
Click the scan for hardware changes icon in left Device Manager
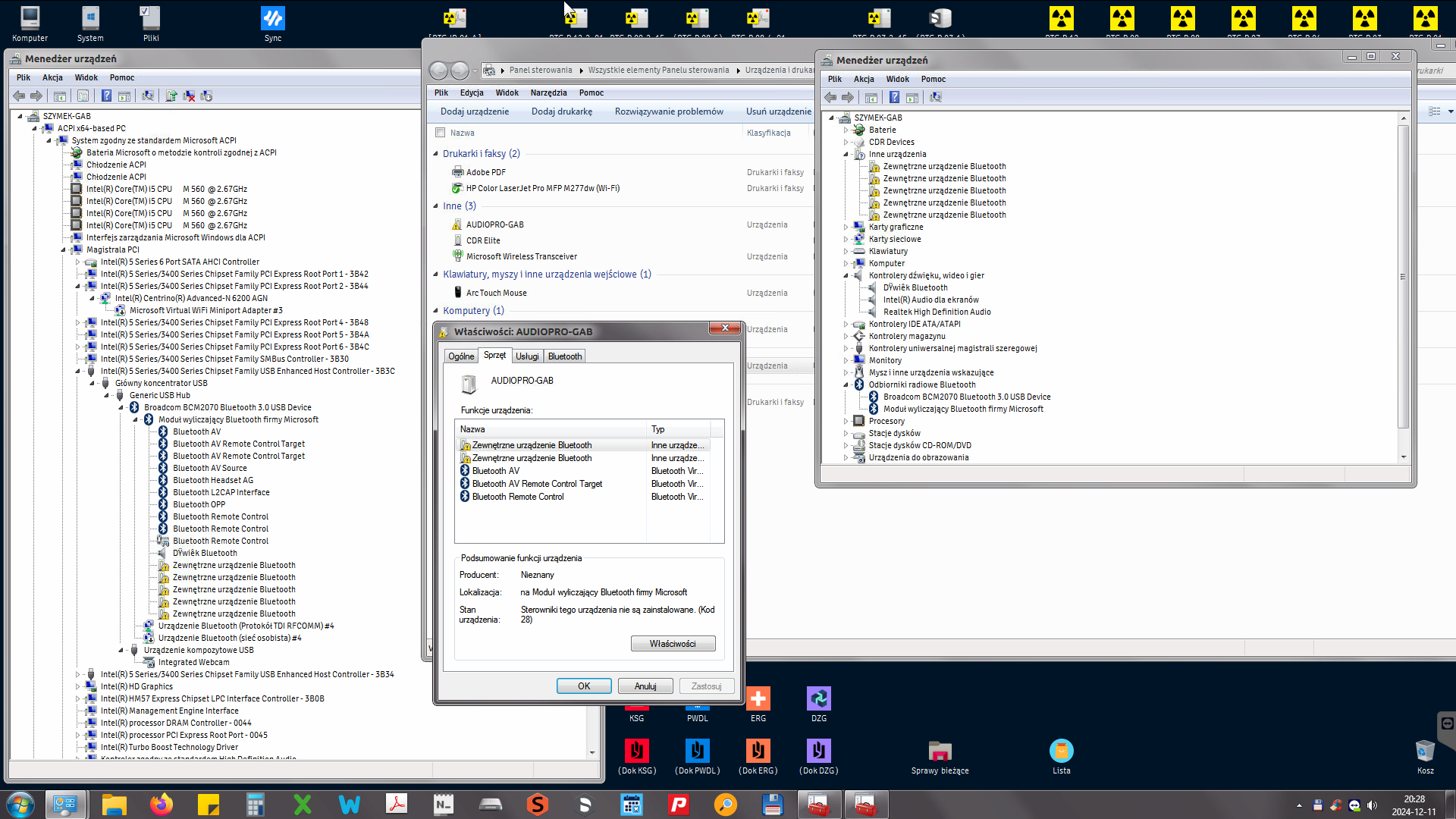point(148,96)
